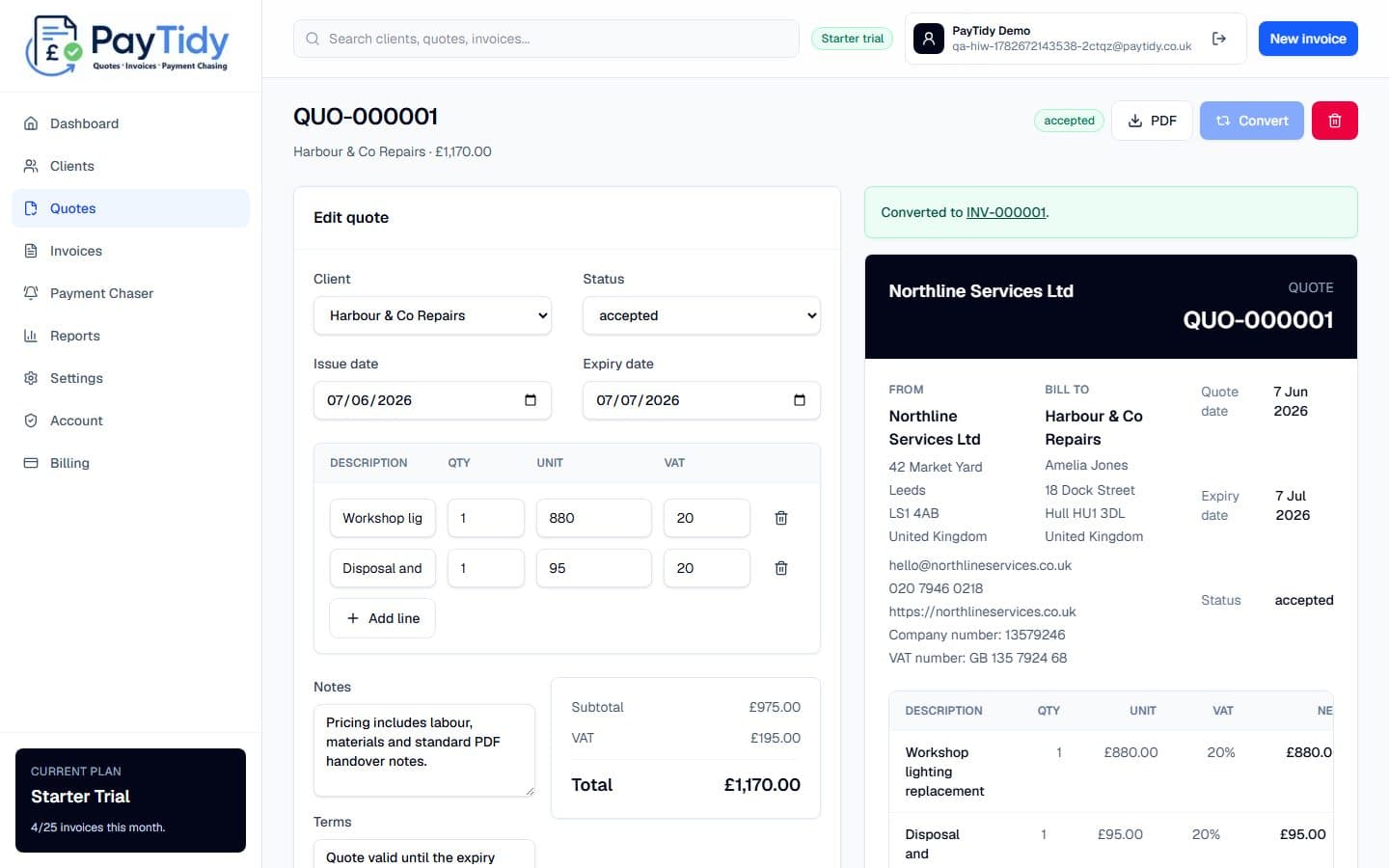Open the Reports page

click(130, 336)
